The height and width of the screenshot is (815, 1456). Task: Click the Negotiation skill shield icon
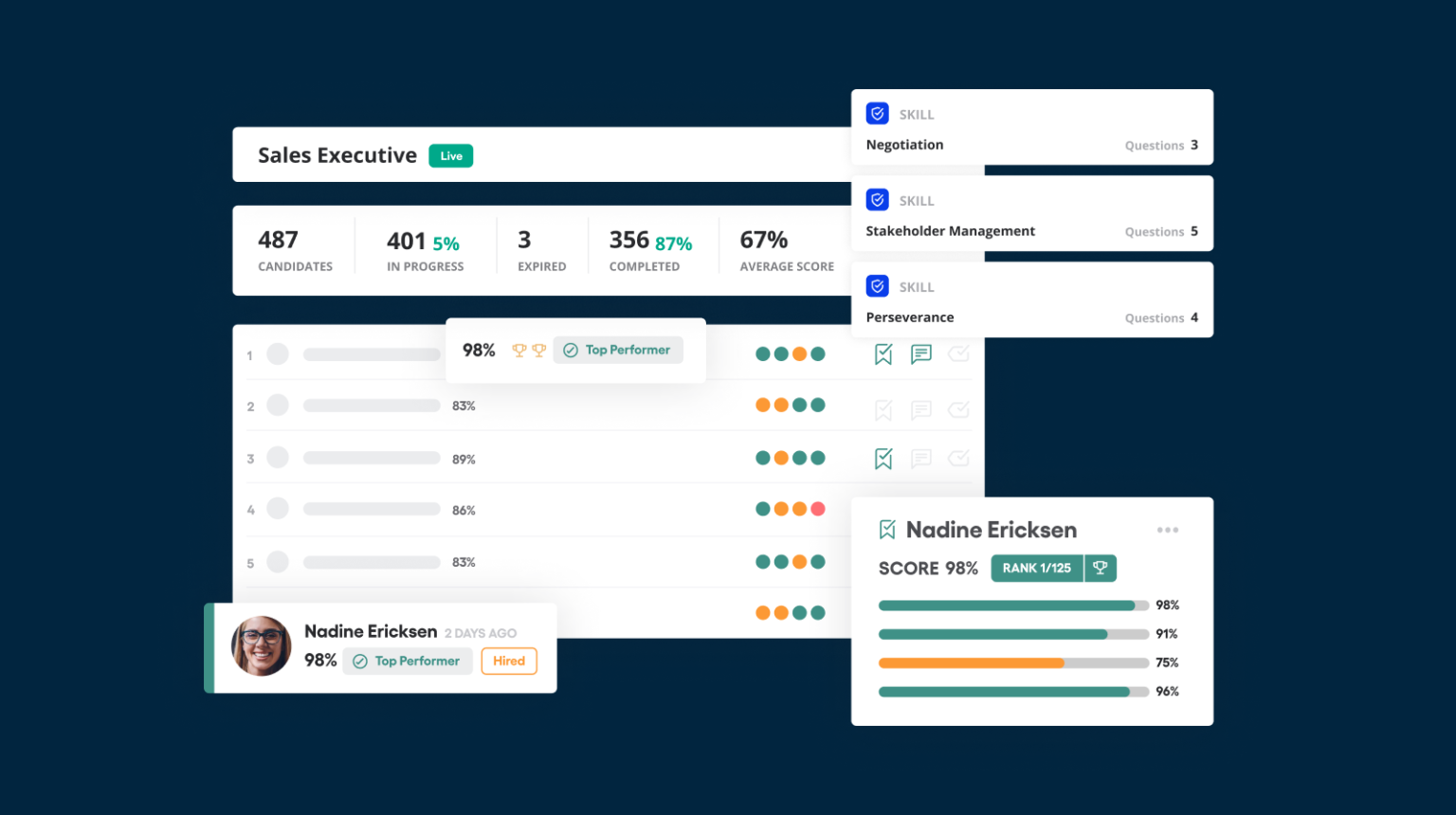coord(877,112)
